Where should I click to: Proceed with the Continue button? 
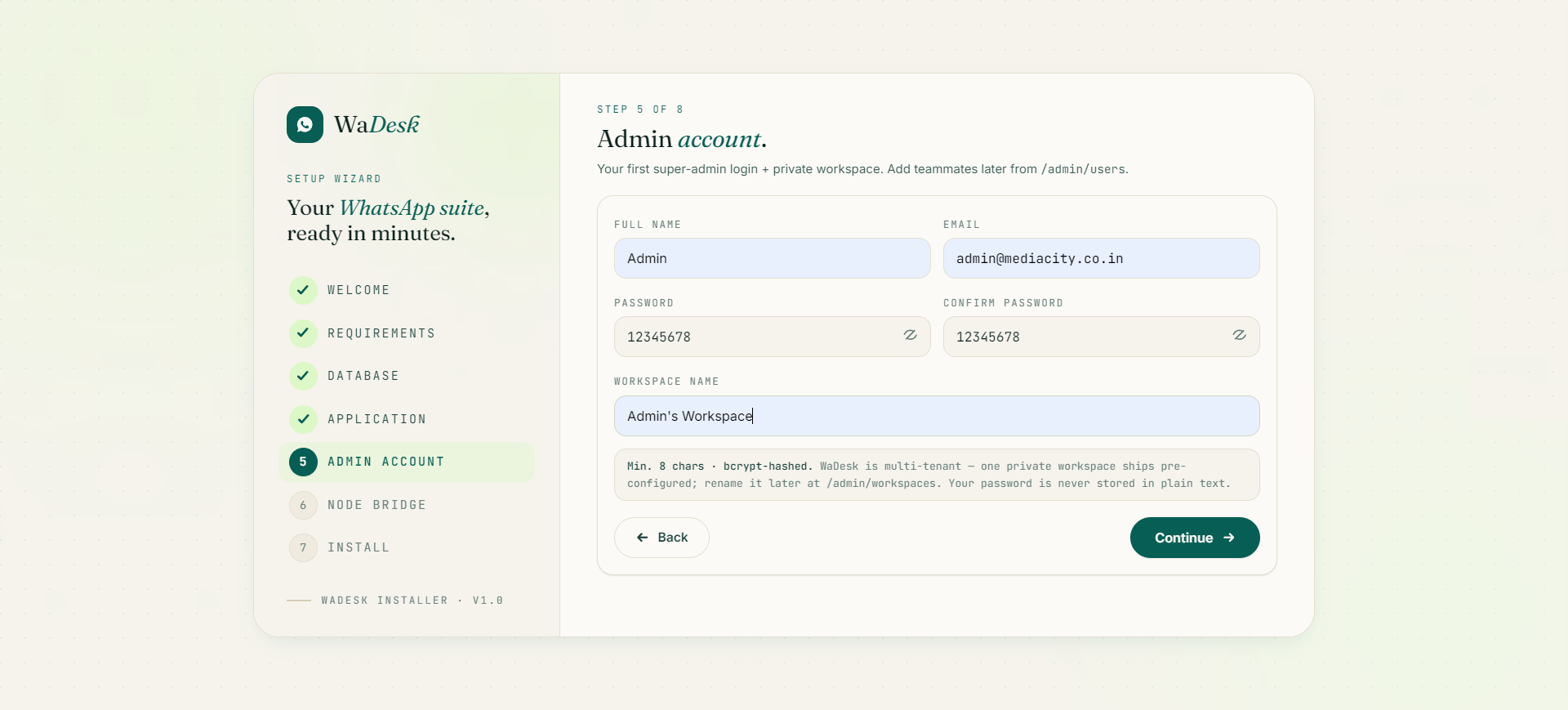pos(1195,538)
